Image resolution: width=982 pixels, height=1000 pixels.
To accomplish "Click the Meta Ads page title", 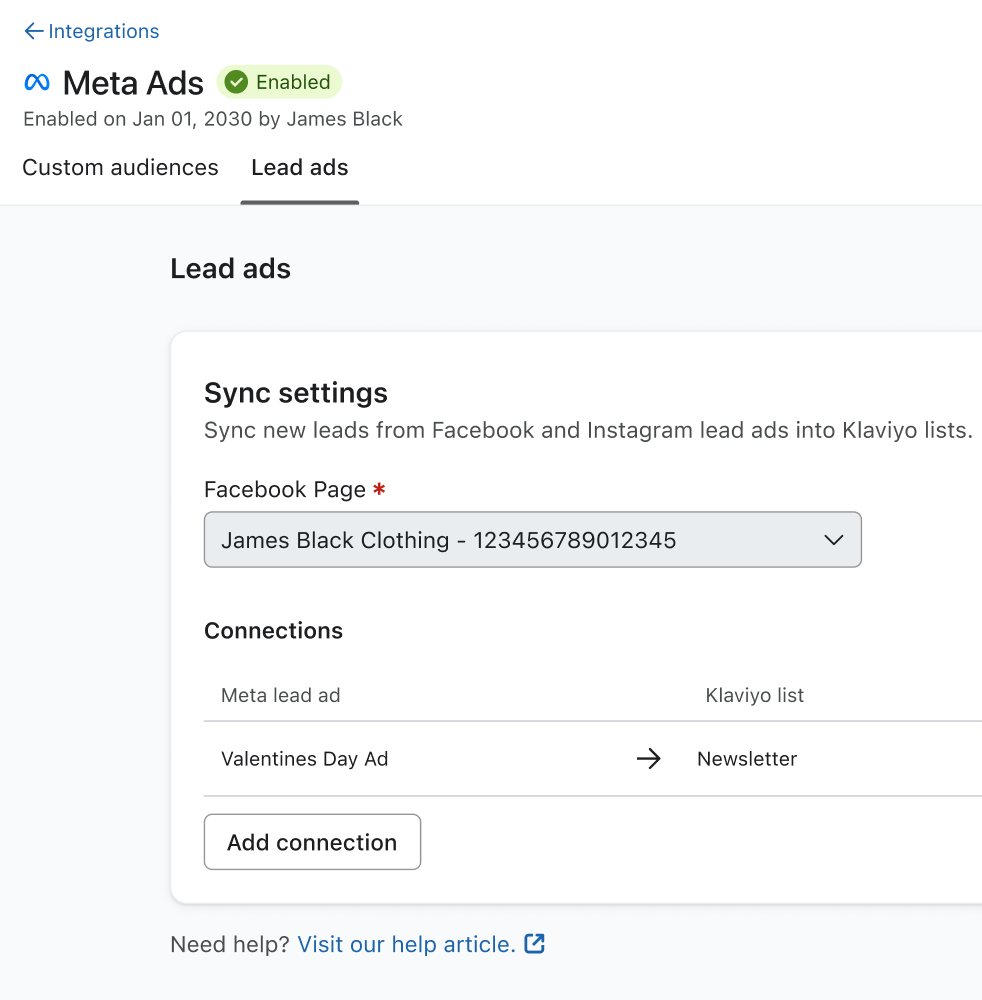I will pyautogui.click(x=133, y=82).
